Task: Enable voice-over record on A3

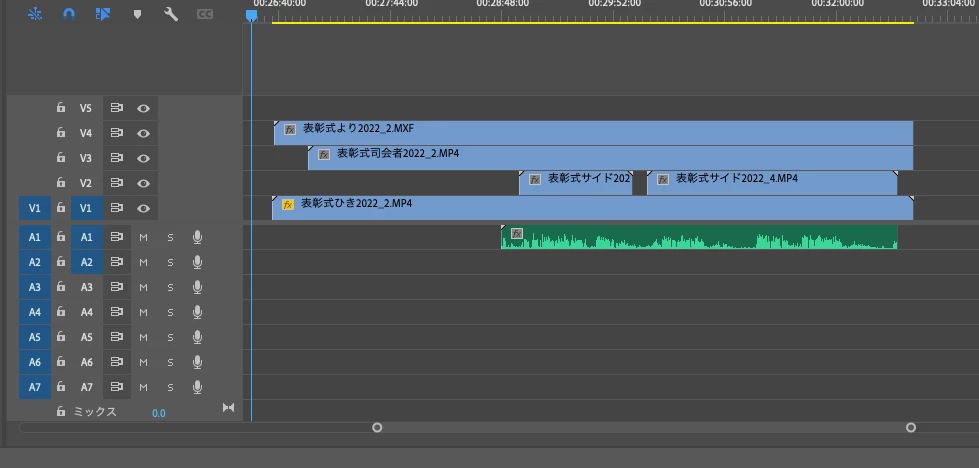Action: 197,287
